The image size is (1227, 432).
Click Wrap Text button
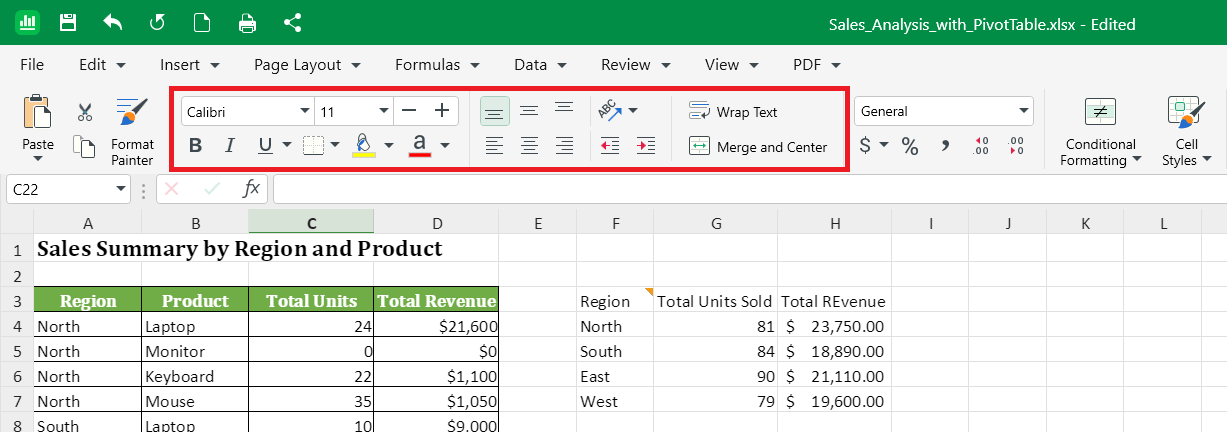point(733,112)
